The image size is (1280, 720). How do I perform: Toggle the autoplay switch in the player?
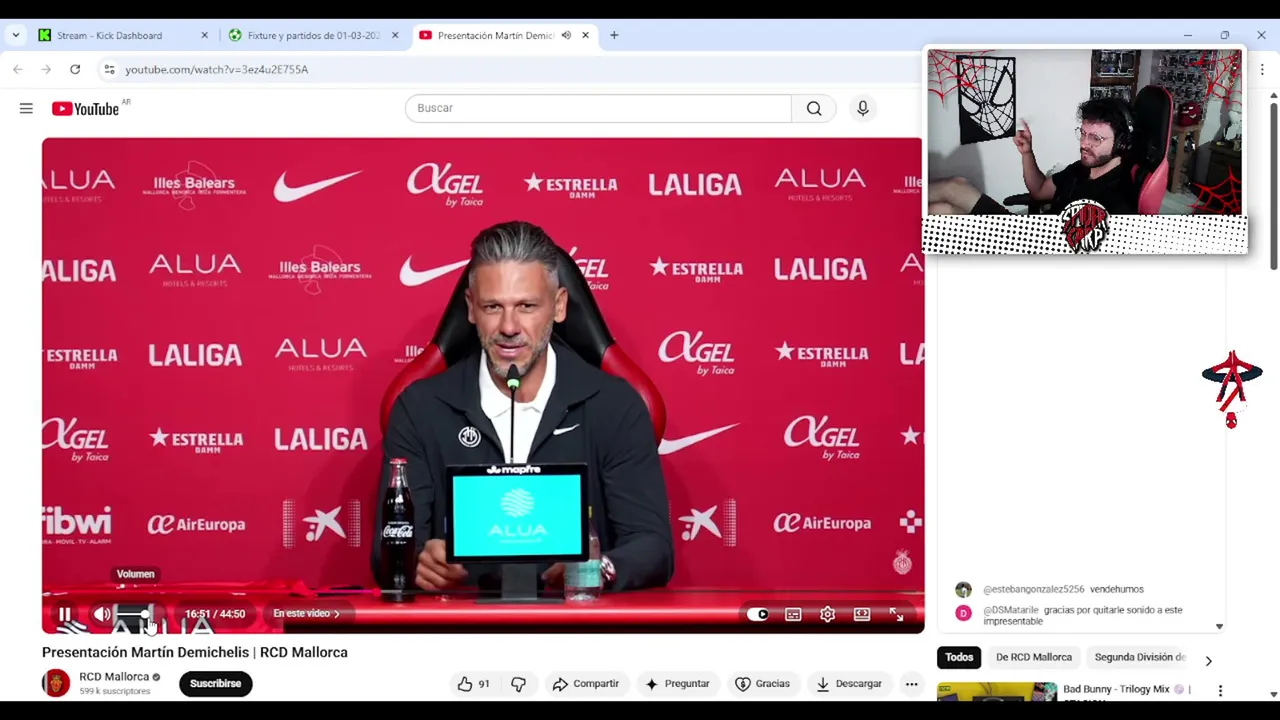tap(758, 614)
